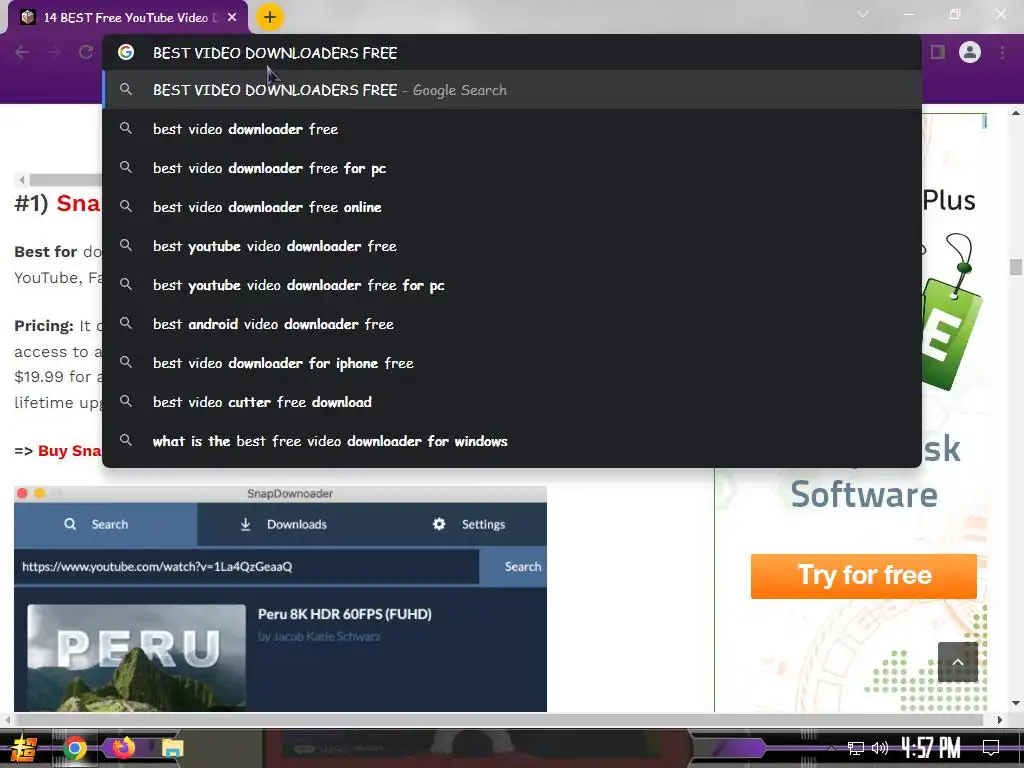Image resolution: width=1024 pixels, height=768 pixels.
Task: Click the table scroll-left arrow above the heading
Action: [x=22, y=180]
